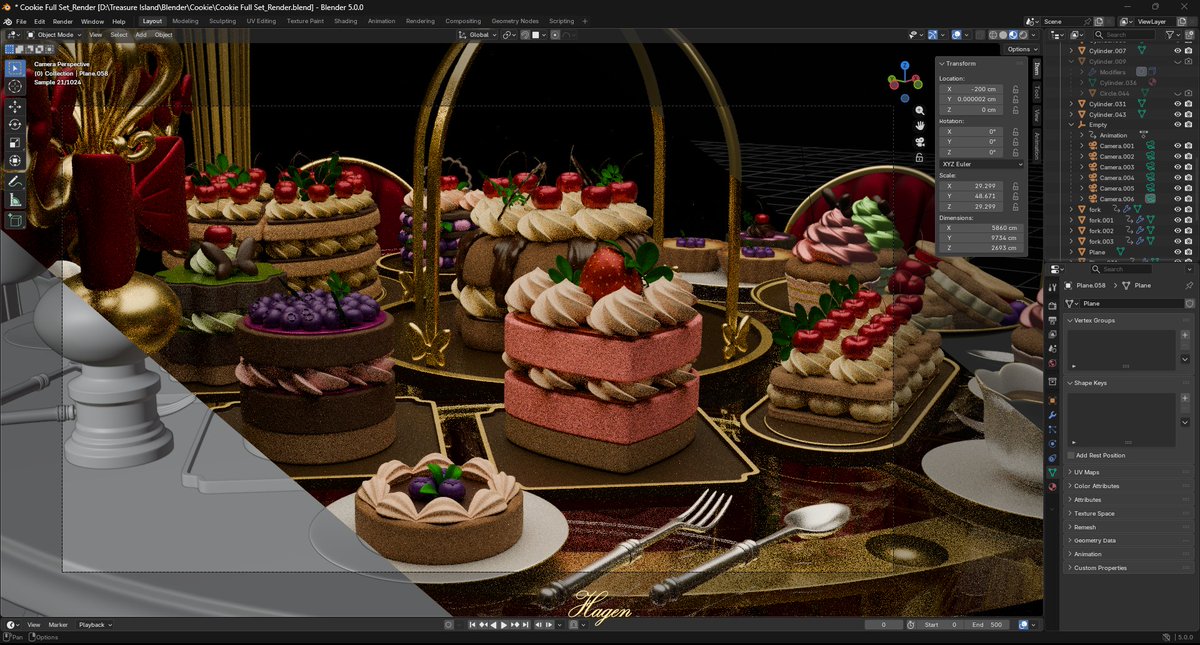The width and height of the screenshot is (1200, 645).
Task: Expand the Cylinder.031 tree item
Action: click(x=1072, y=104)
